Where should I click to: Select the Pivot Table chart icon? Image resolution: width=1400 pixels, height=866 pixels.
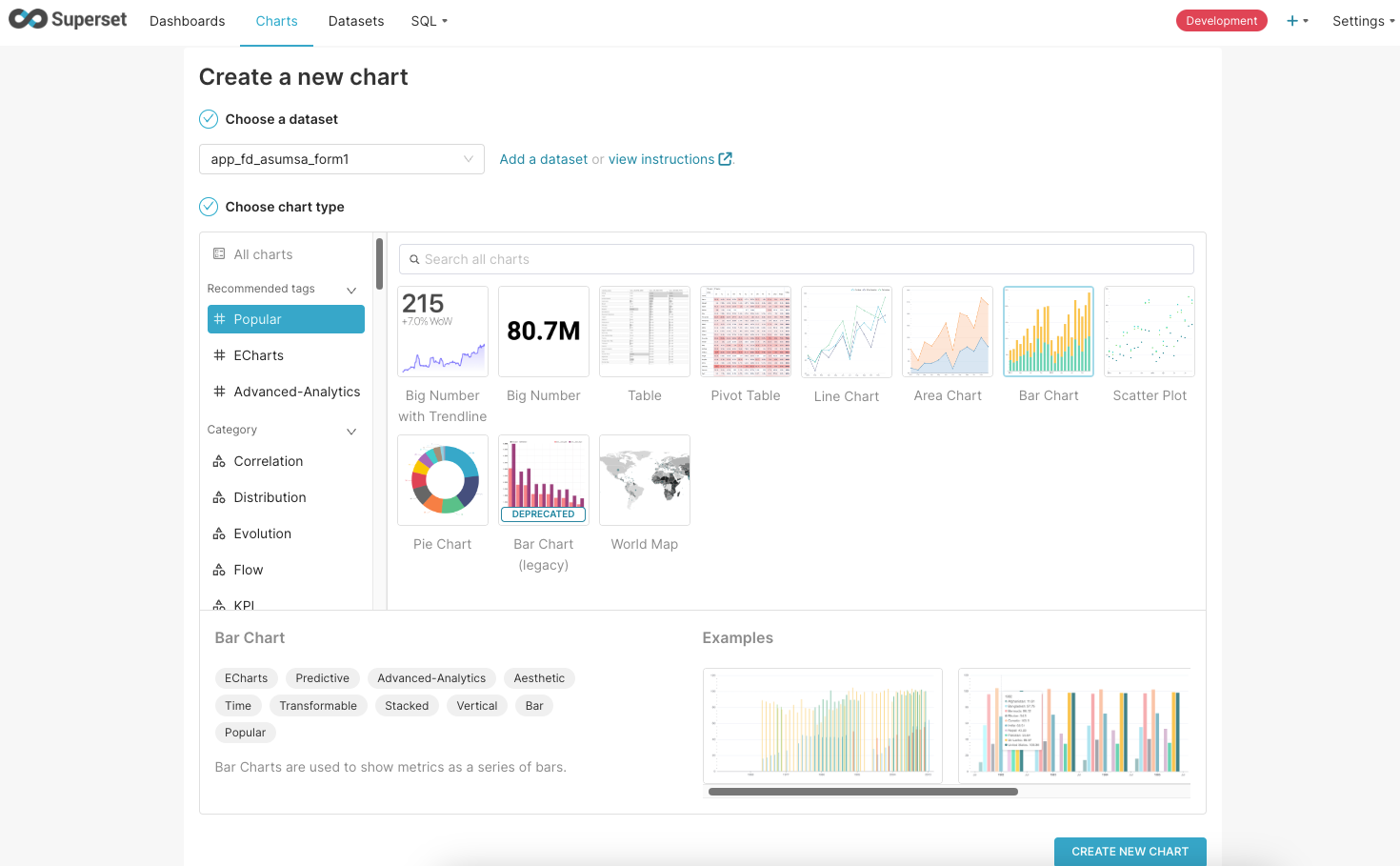(746, 332)
